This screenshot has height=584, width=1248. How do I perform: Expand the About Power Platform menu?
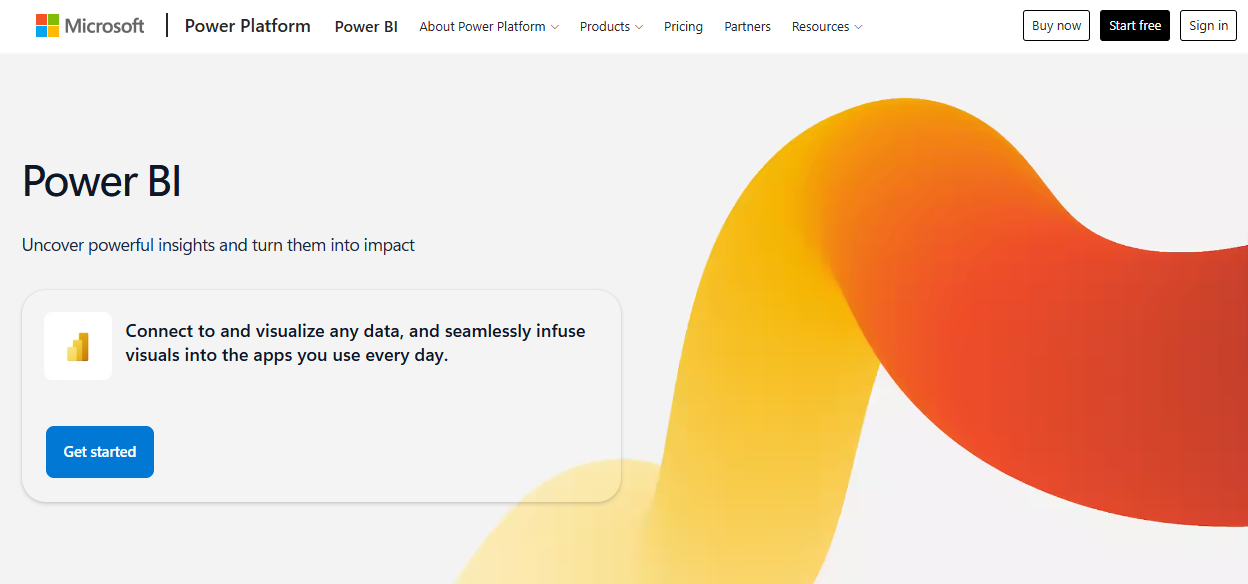point(489,27)
